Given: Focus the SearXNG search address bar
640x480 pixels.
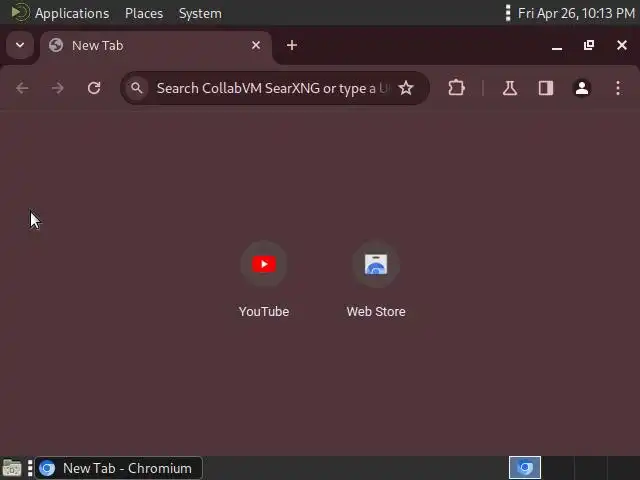Looking at the screenshot, I should click(x=275, y=88).
